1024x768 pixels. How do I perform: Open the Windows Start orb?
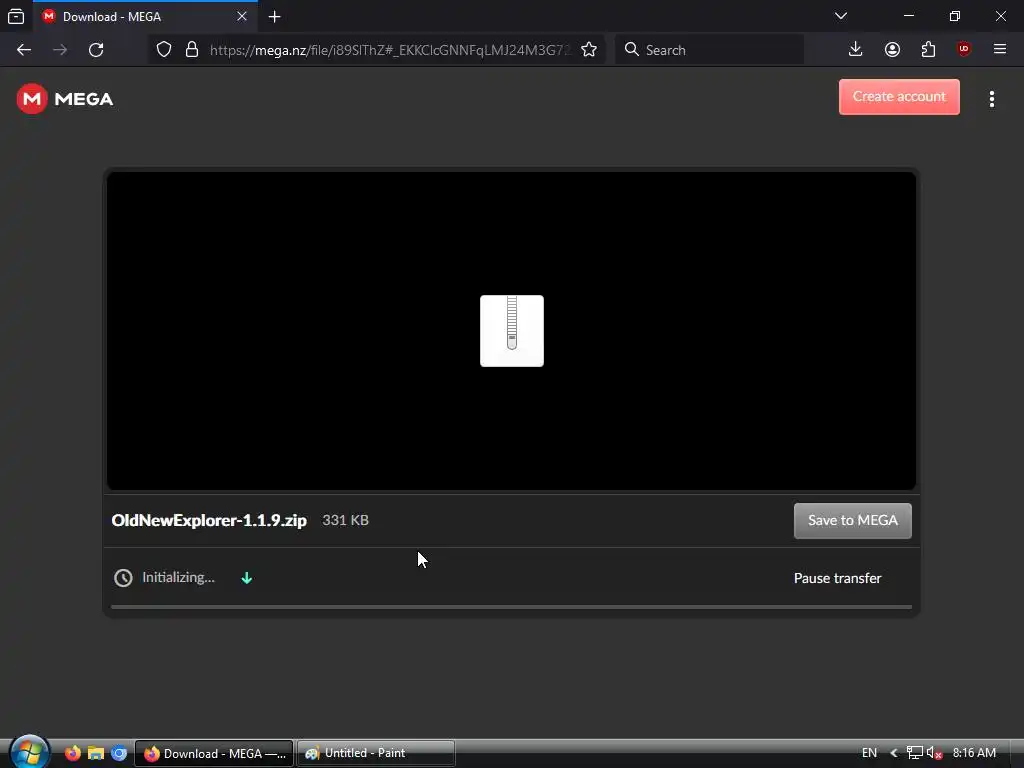click(x=29, y=752)
